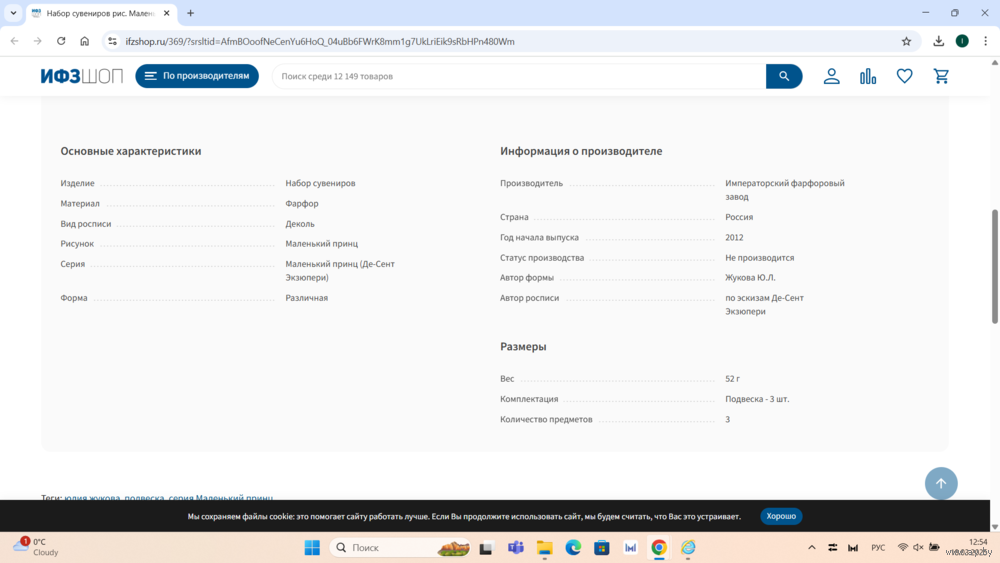This screenshot has height=563, width=1000.
Task: Open the muted volume tray icon
Action: pos(918,548)
